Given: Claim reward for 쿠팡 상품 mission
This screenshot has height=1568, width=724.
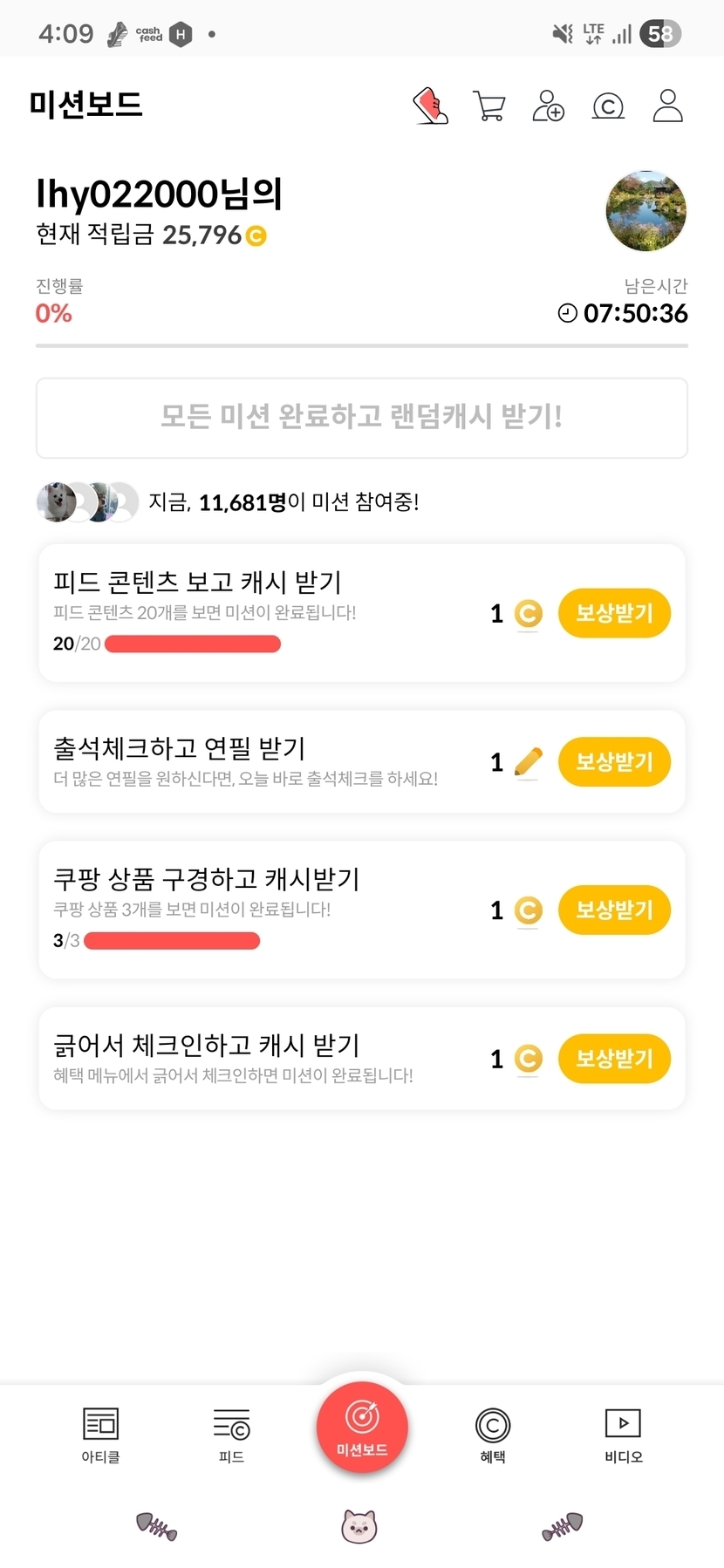Looking at the screenshot, I should pos(614,910).
